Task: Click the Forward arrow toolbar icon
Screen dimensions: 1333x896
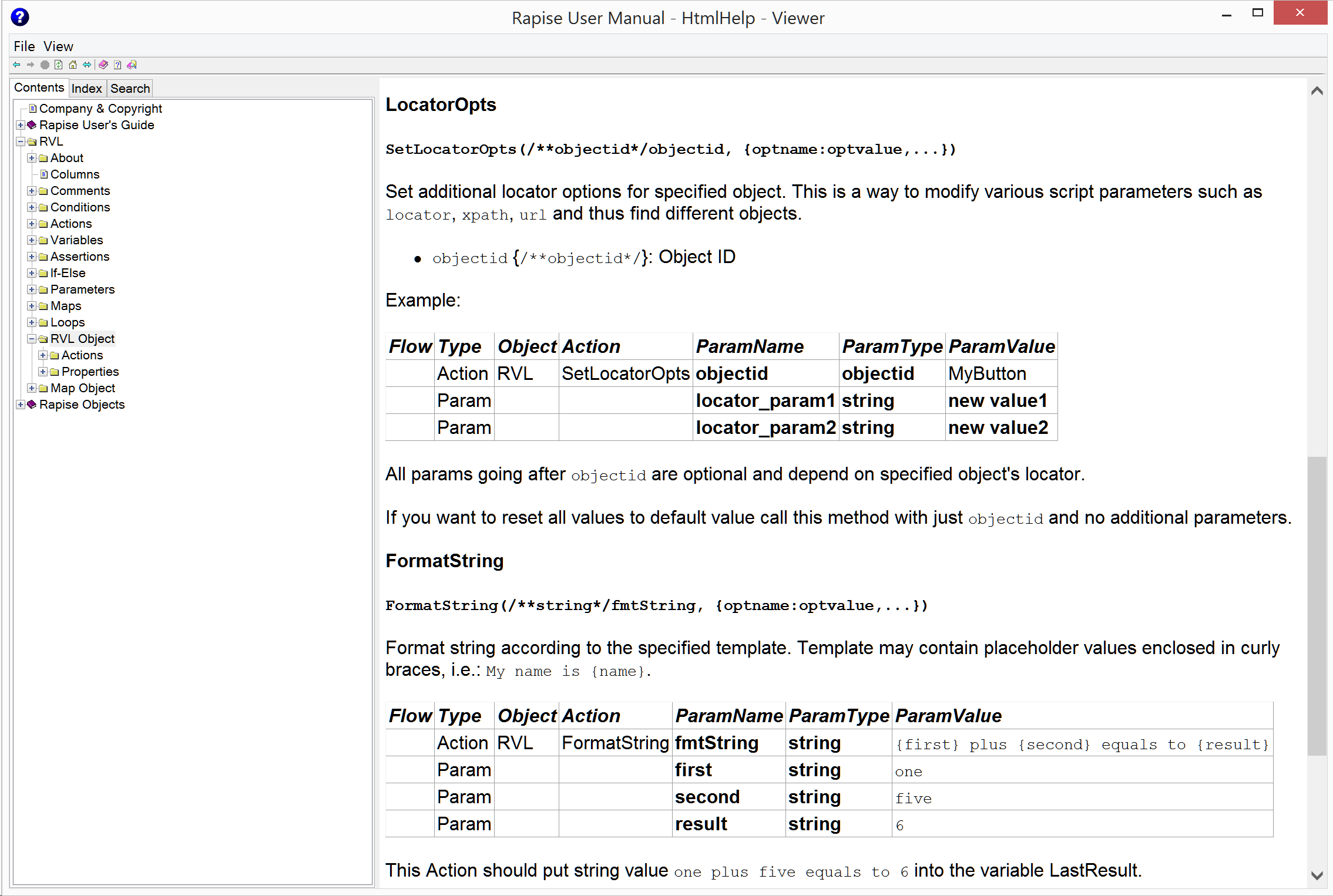Action: coord(31,65)
